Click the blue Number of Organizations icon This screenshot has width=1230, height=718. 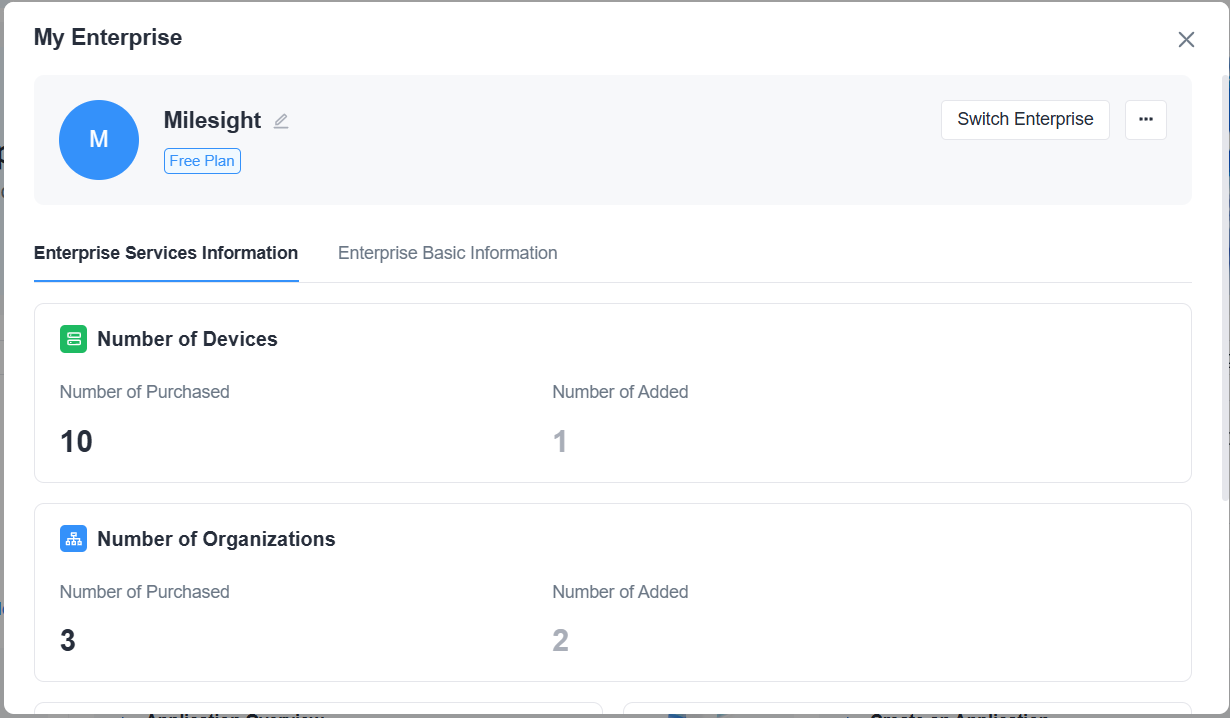coord(73,539)
